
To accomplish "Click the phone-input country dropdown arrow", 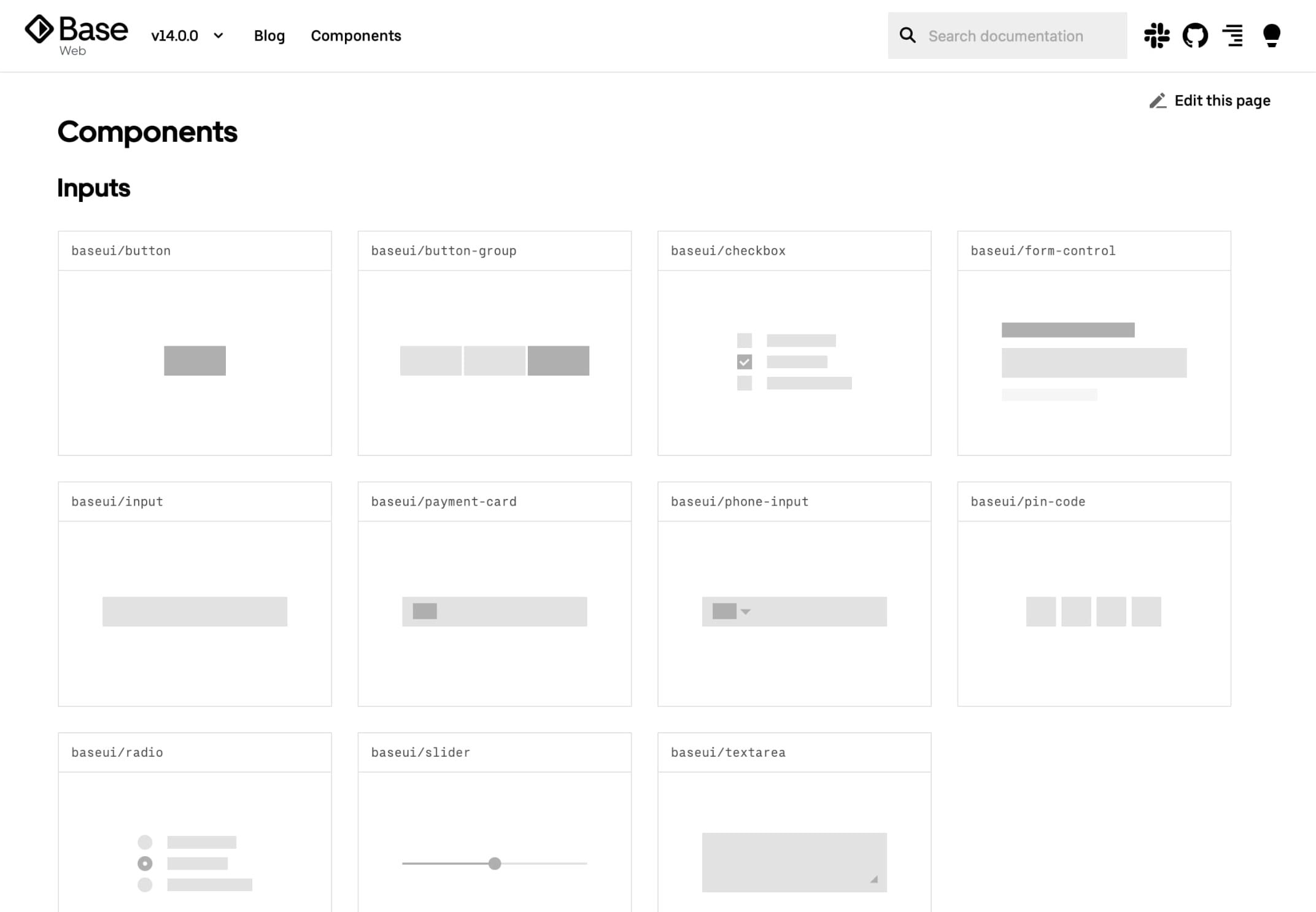I will click(x=746, y=612).
